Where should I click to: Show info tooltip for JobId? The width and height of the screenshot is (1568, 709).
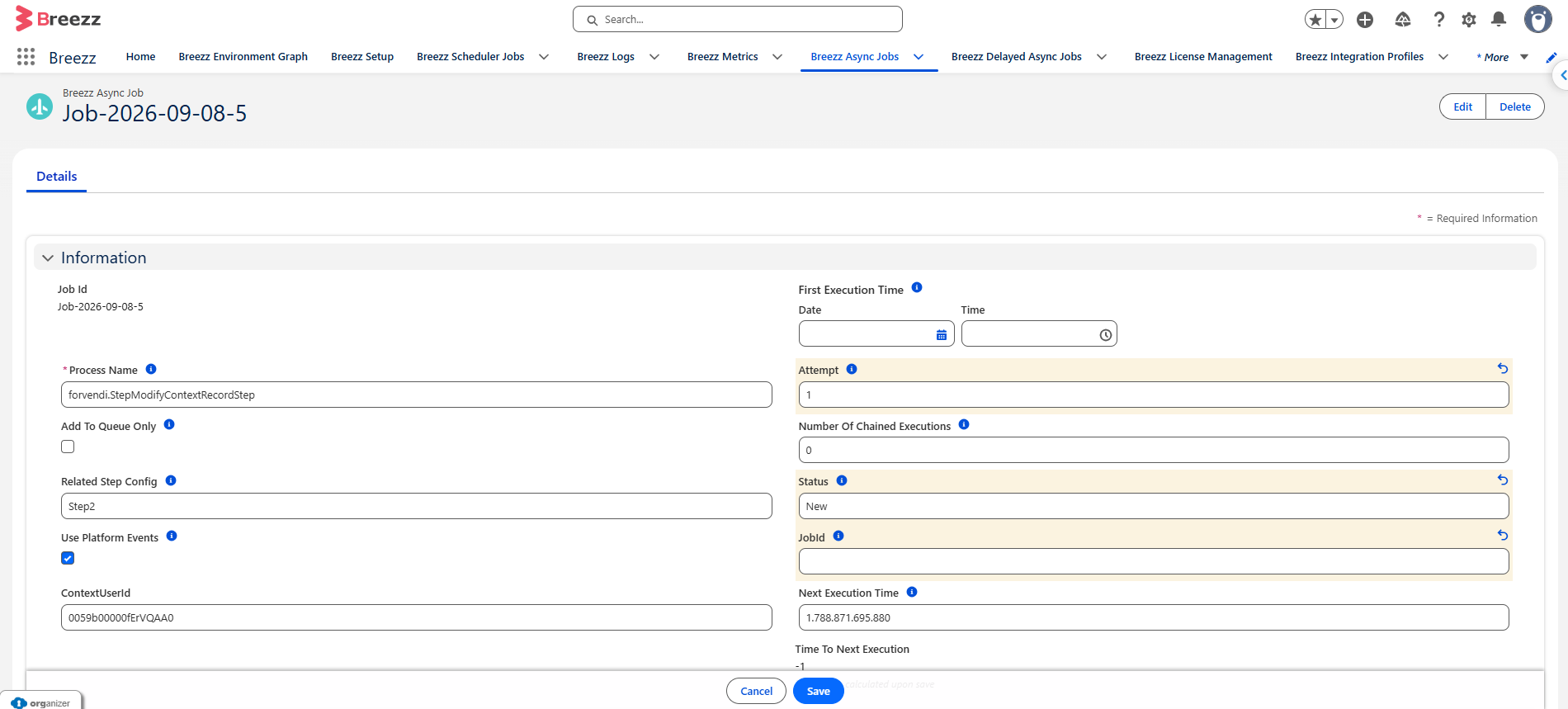point(838,536)
